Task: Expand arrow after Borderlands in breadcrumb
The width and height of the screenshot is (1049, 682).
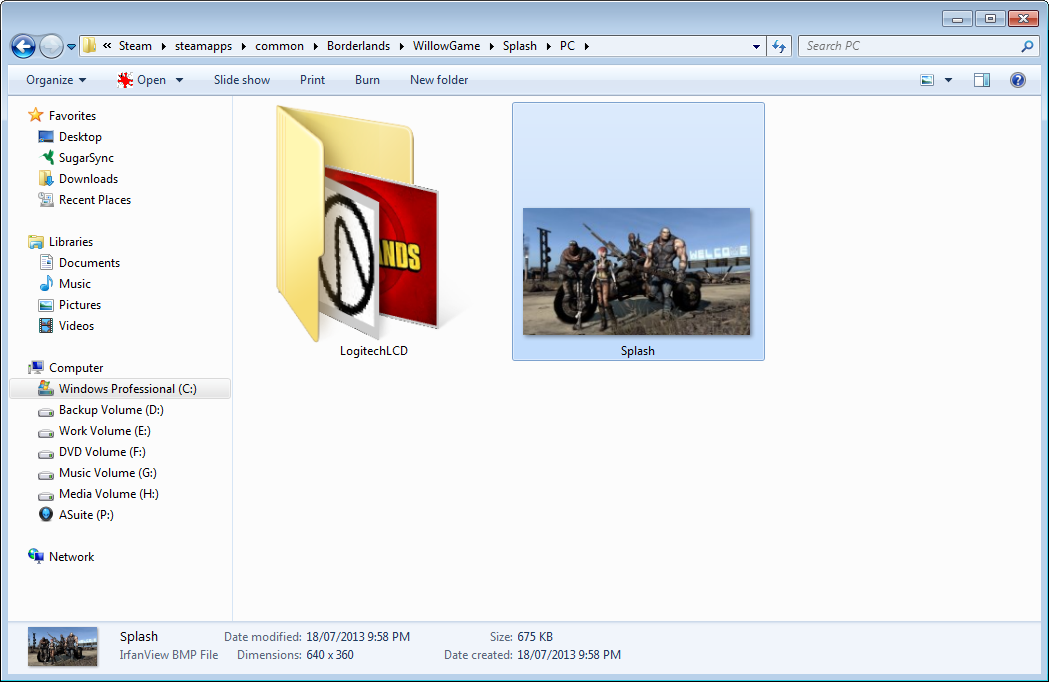Action: coord(401,46)
